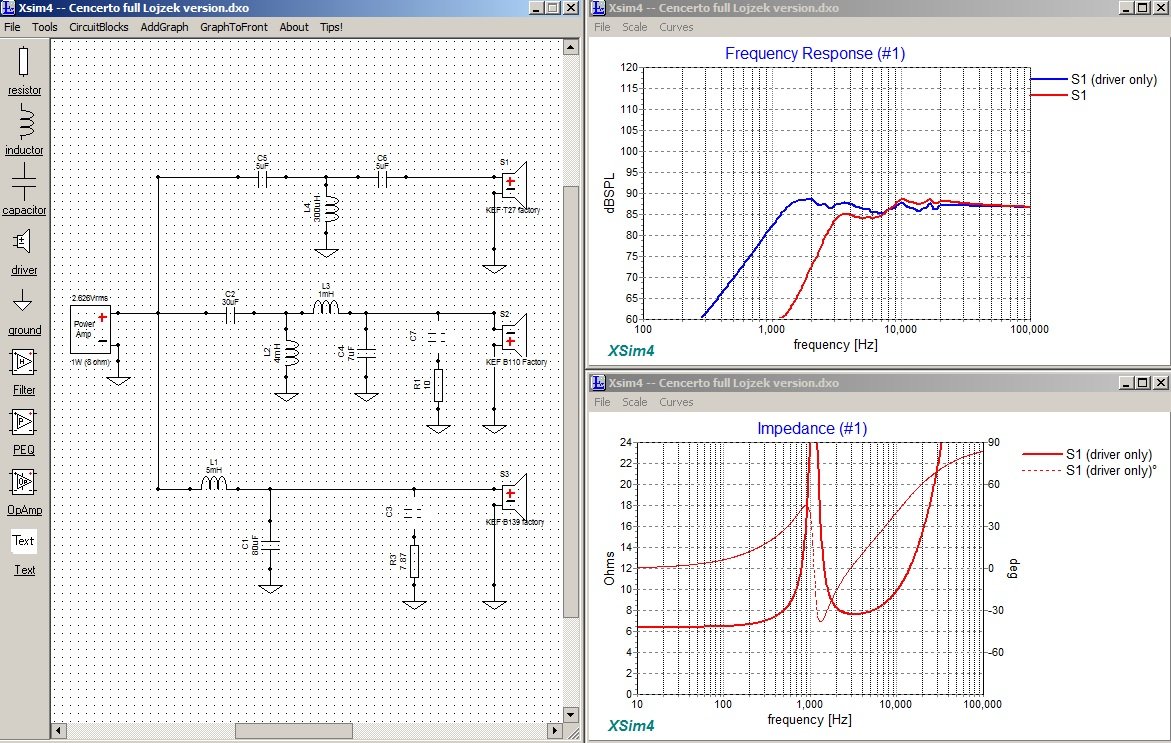
Task: Open Scale menu in Impedance window
Action: (x=635, y=402)
